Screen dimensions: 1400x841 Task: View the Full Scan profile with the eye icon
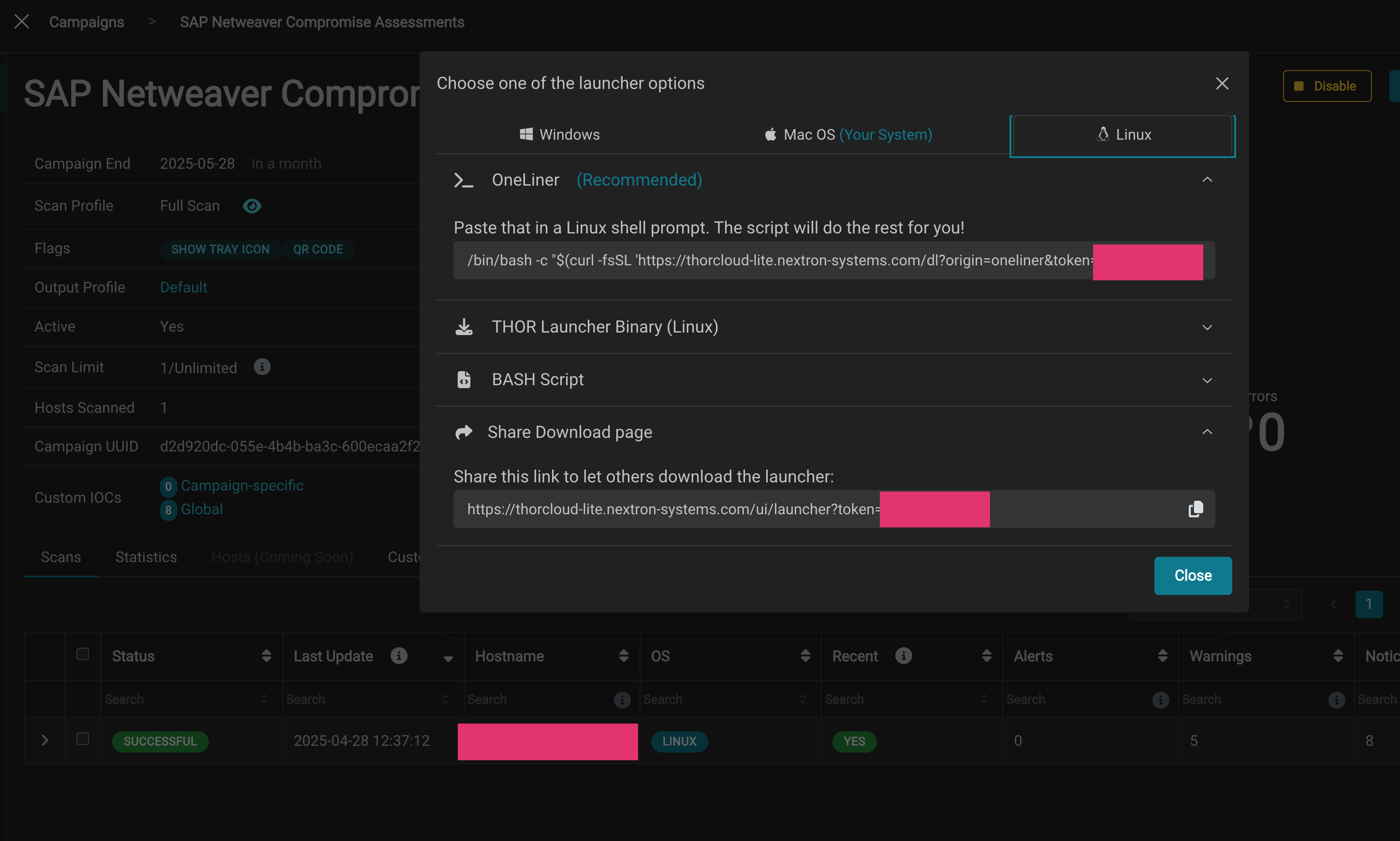pos(252,206)
